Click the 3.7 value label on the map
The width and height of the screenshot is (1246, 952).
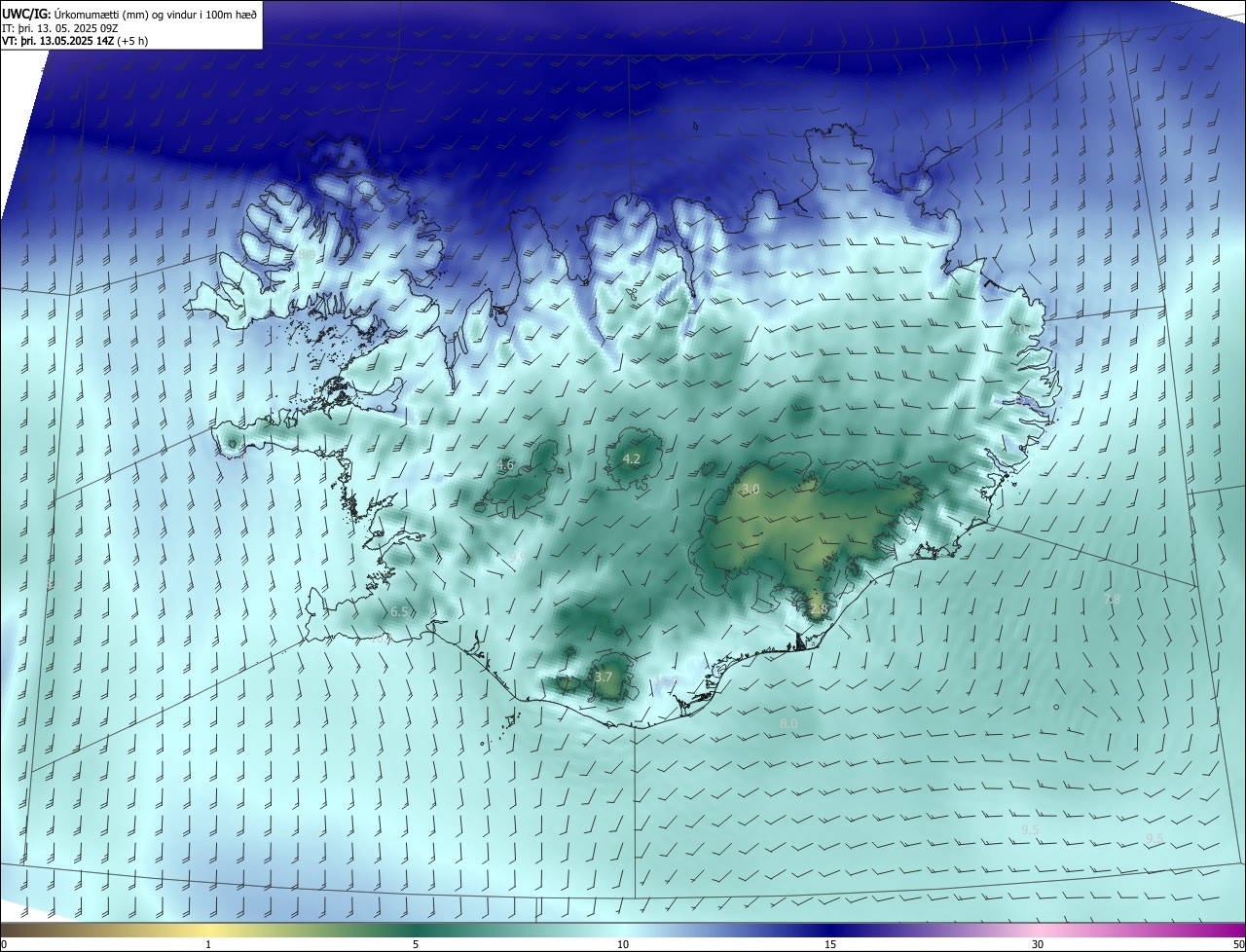point(604,677)
